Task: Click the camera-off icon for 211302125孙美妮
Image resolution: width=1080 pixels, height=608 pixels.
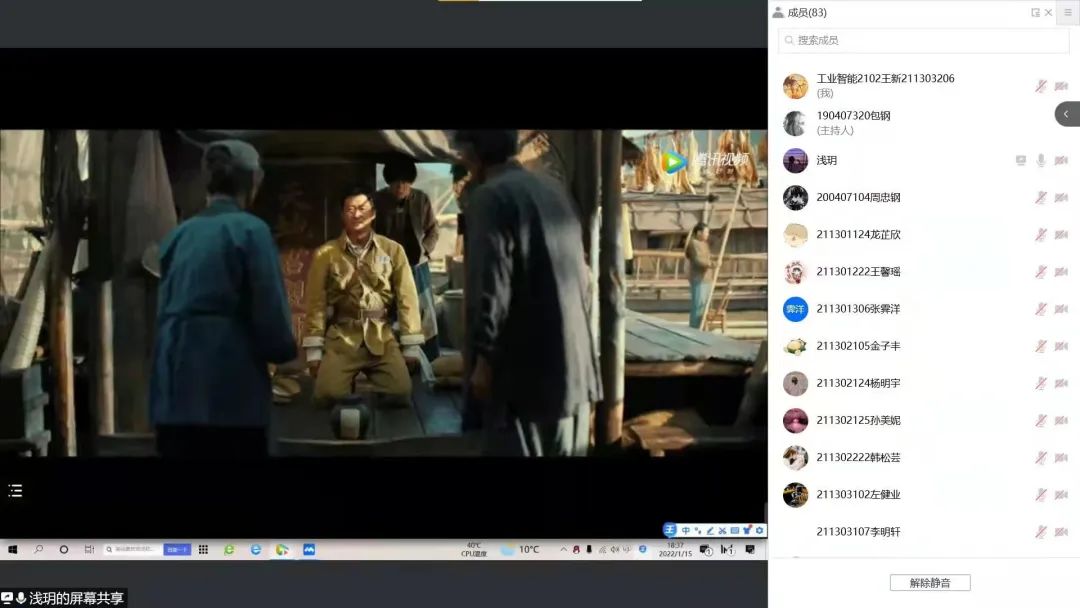Action: [1061, 421]
